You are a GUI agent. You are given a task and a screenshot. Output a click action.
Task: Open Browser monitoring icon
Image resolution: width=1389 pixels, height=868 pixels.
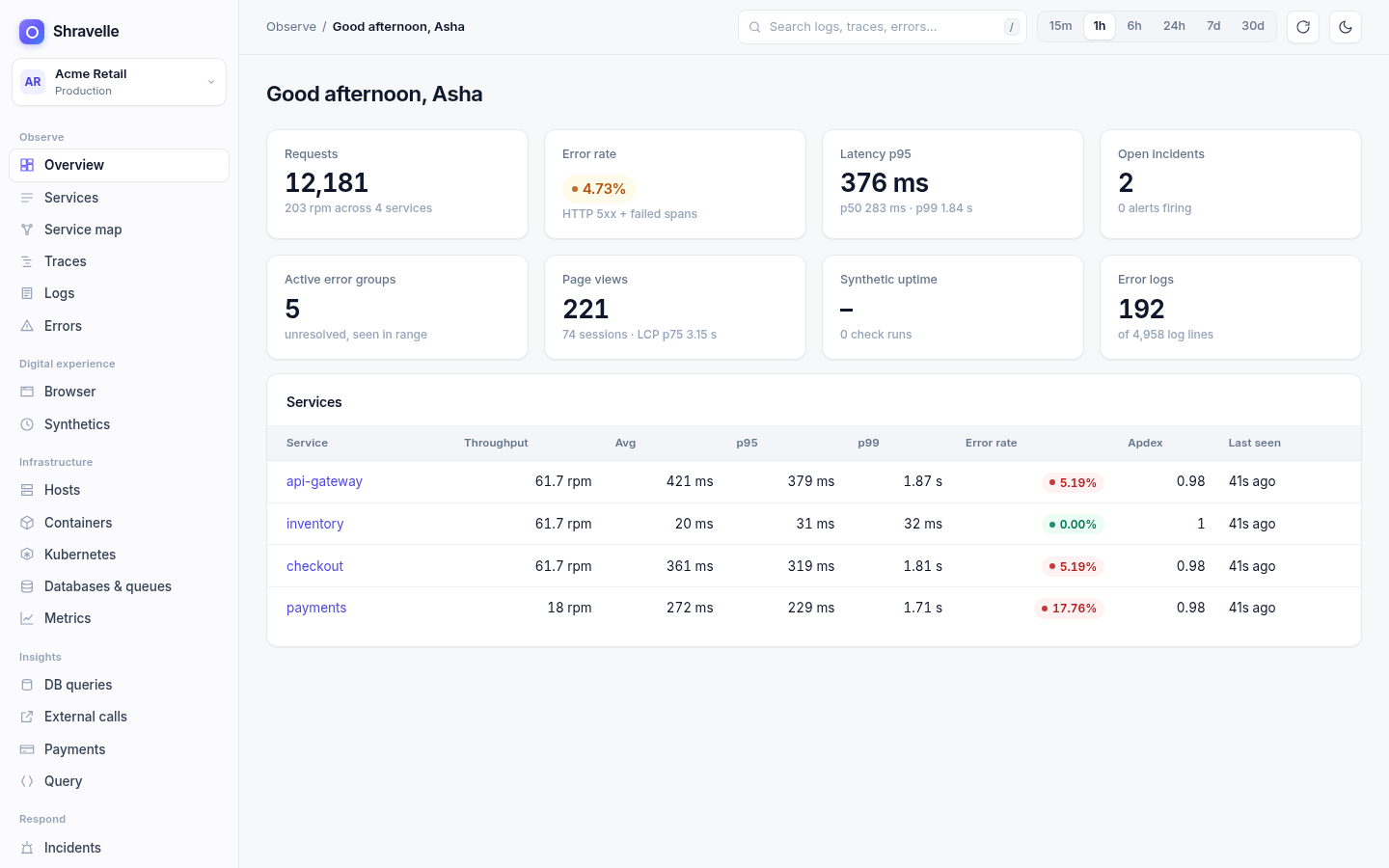(x=27, y=392)
